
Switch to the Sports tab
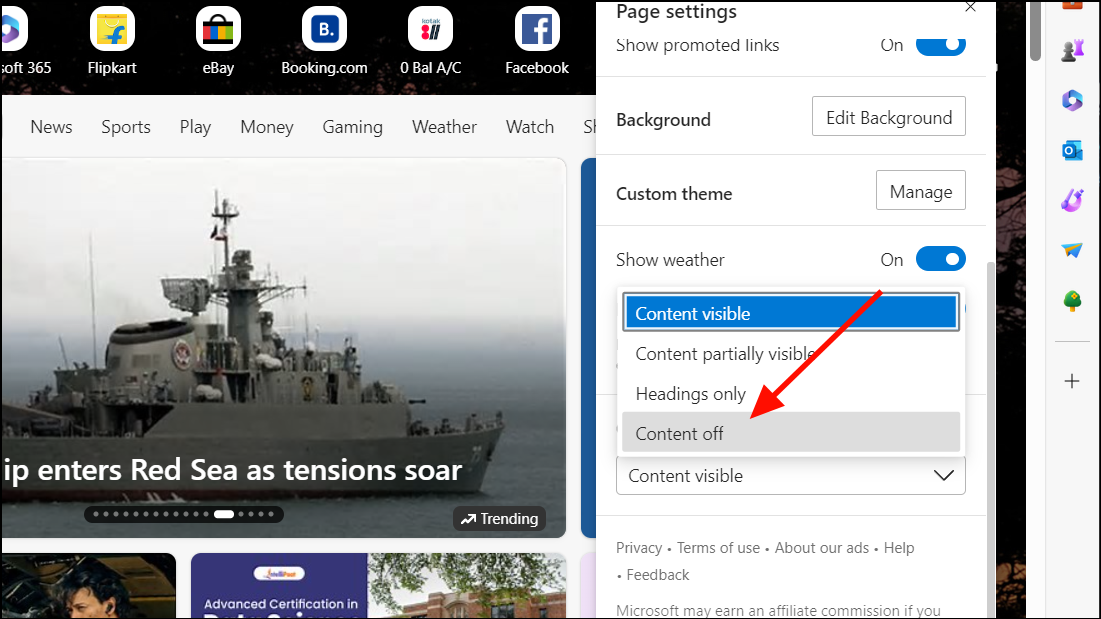tap(126, 127)
